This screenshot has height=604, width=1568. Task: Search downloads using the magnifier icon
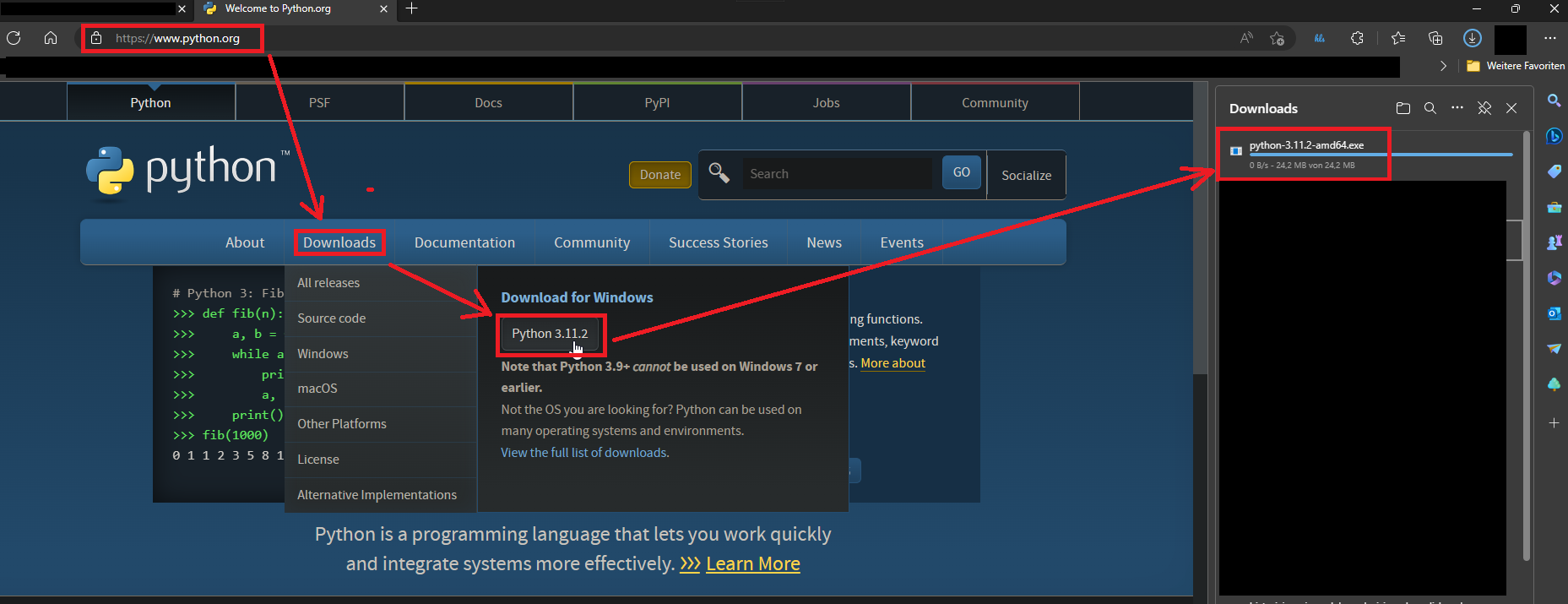tap(1430, 108)
